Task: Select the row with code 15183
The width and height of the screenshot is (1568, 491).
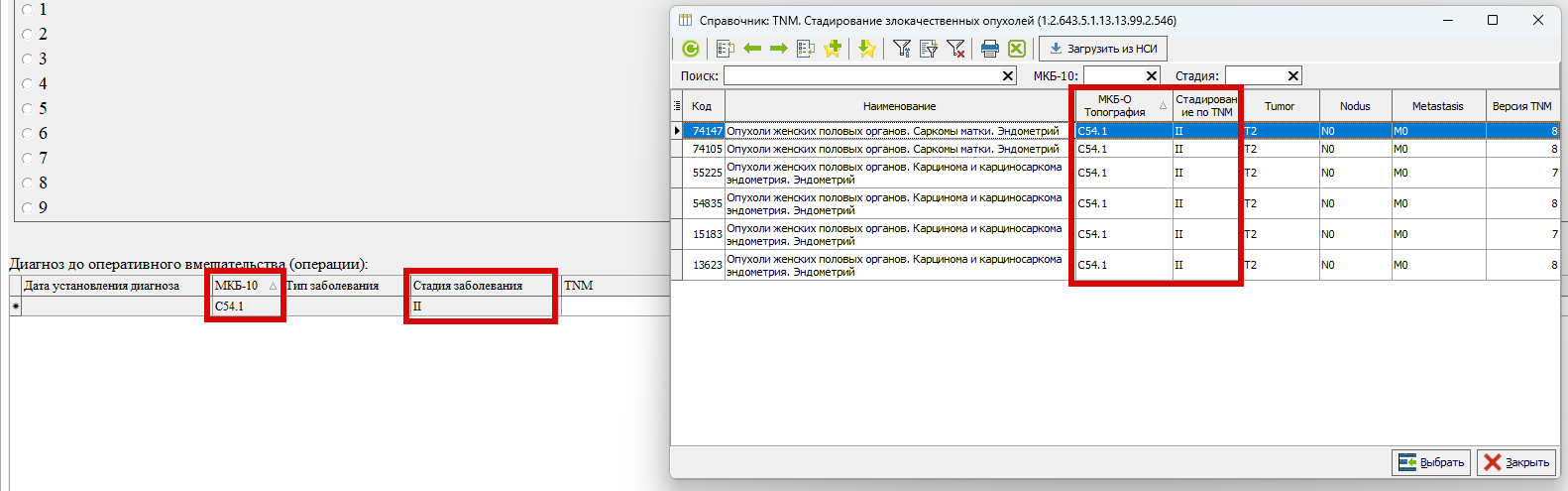Action: pyautogui.click(x=1115, y=234)
